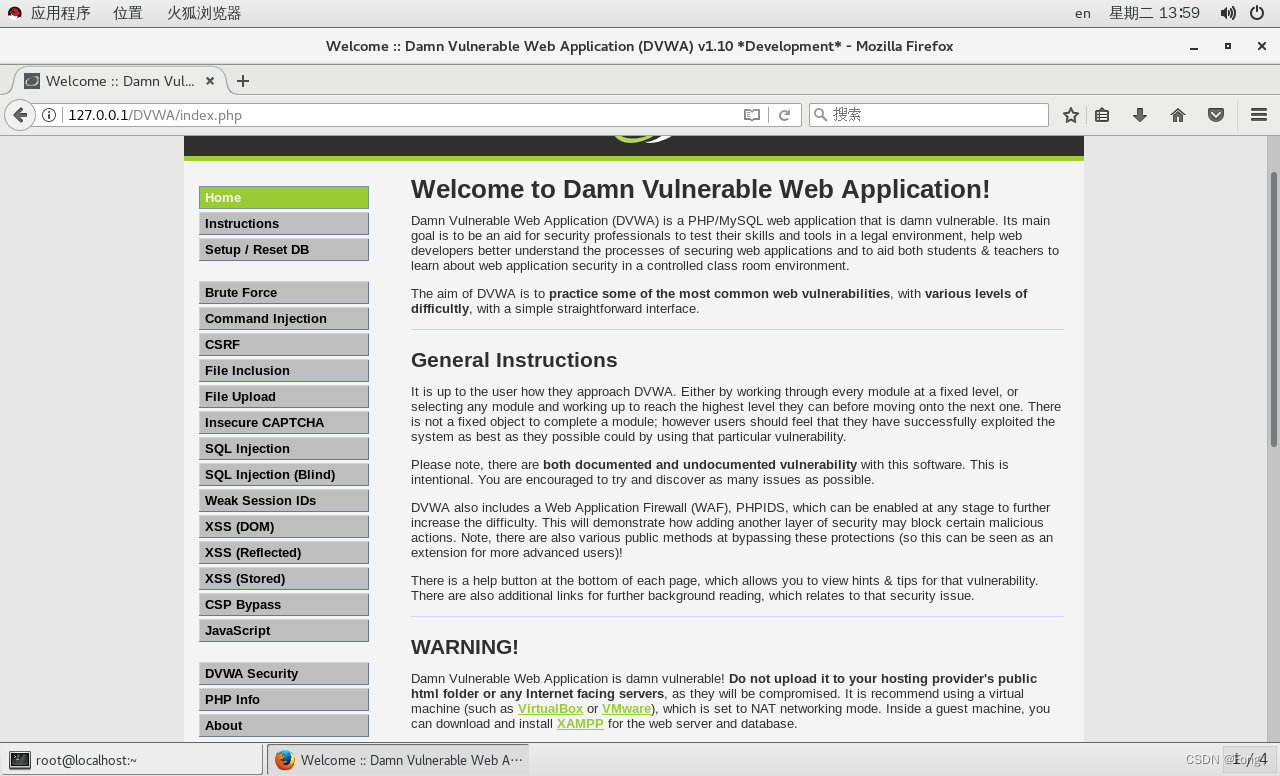
Task: Open the Weak Session IDs module
Action: click(284, 501)
